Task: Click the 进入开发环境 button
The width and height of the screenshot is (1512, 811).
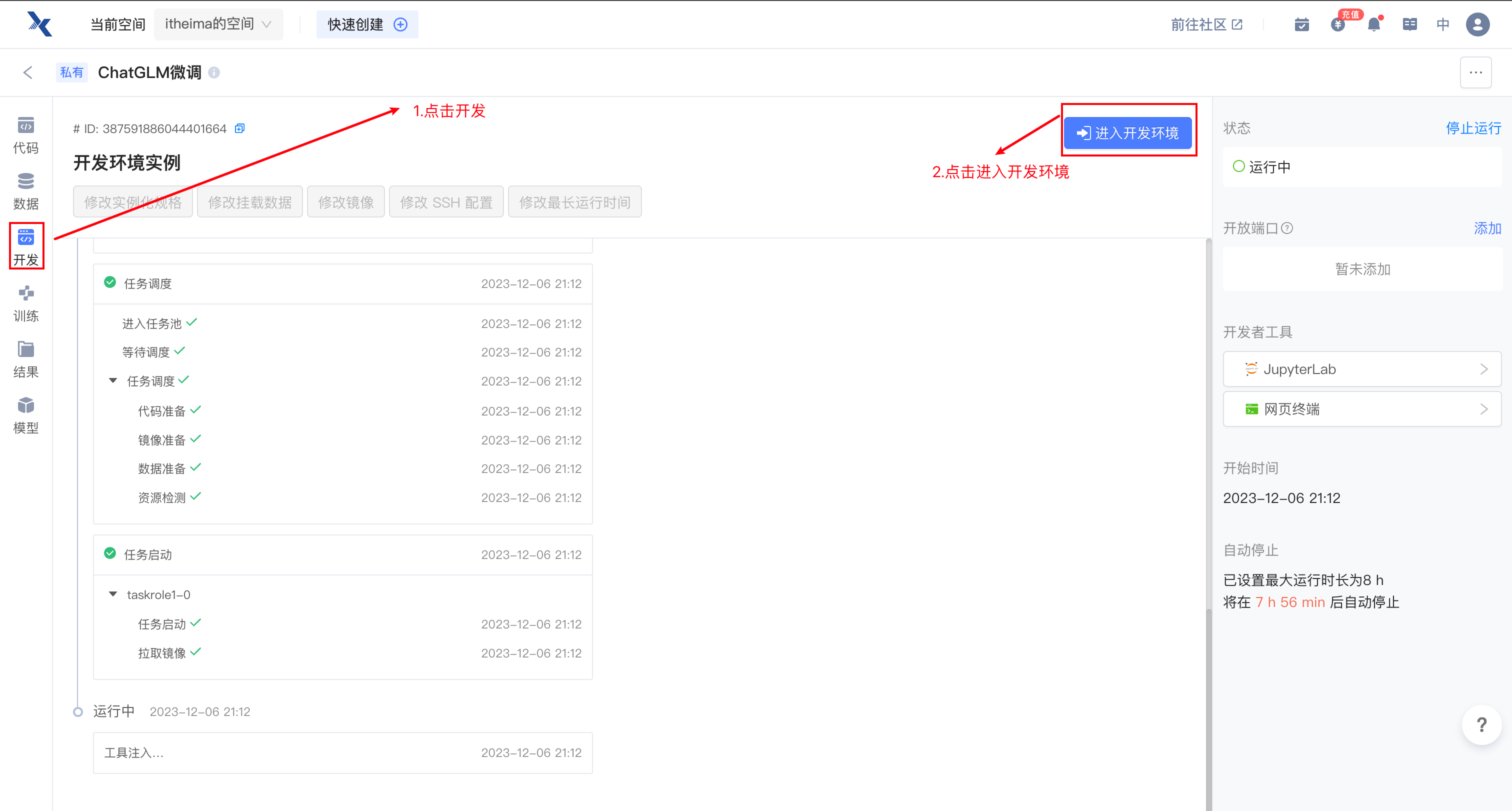Action: pos(1127,133)
